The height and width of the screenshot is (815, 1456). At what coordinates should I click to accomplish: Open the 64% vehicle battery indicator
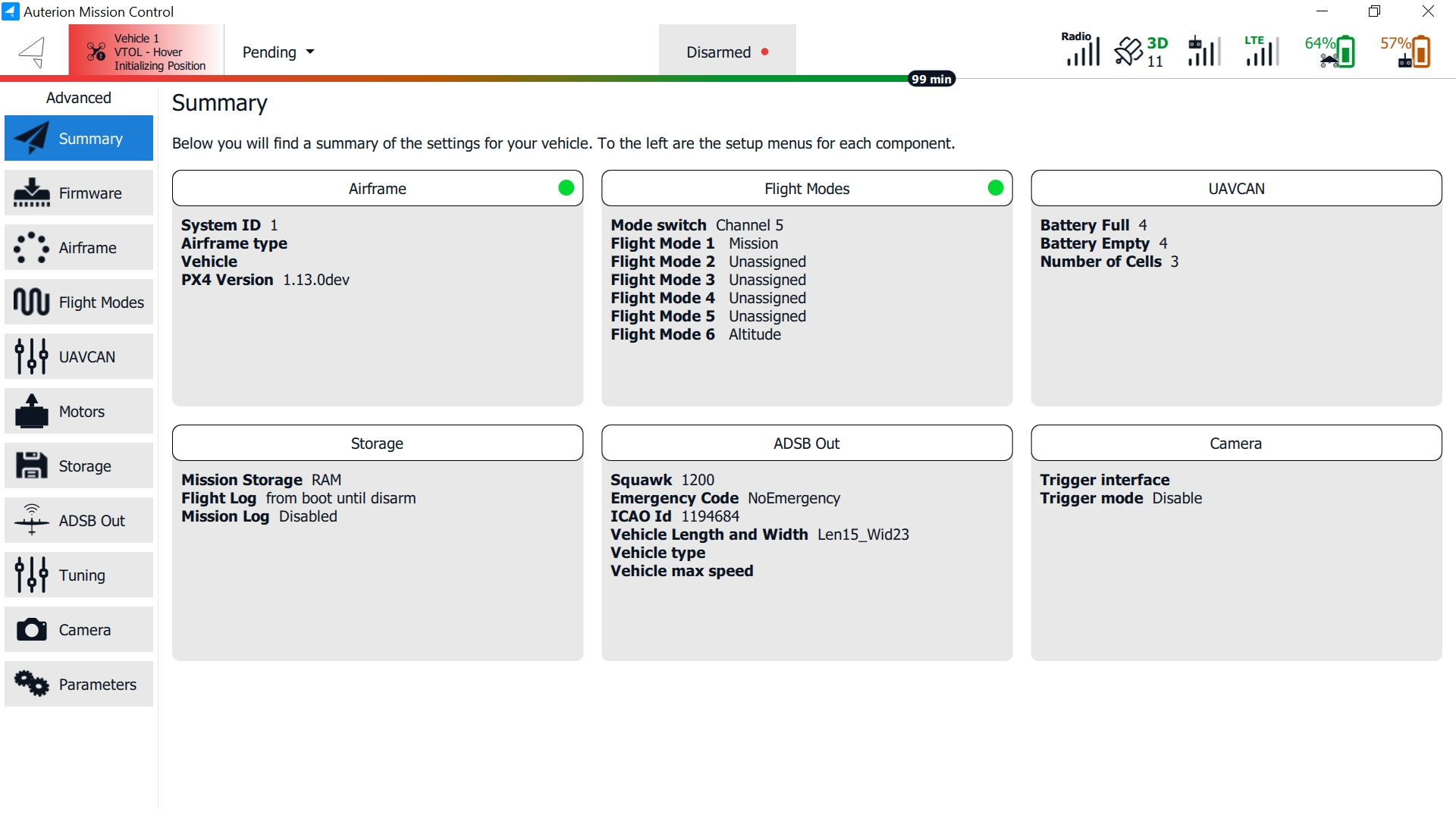coord(1330,52)
